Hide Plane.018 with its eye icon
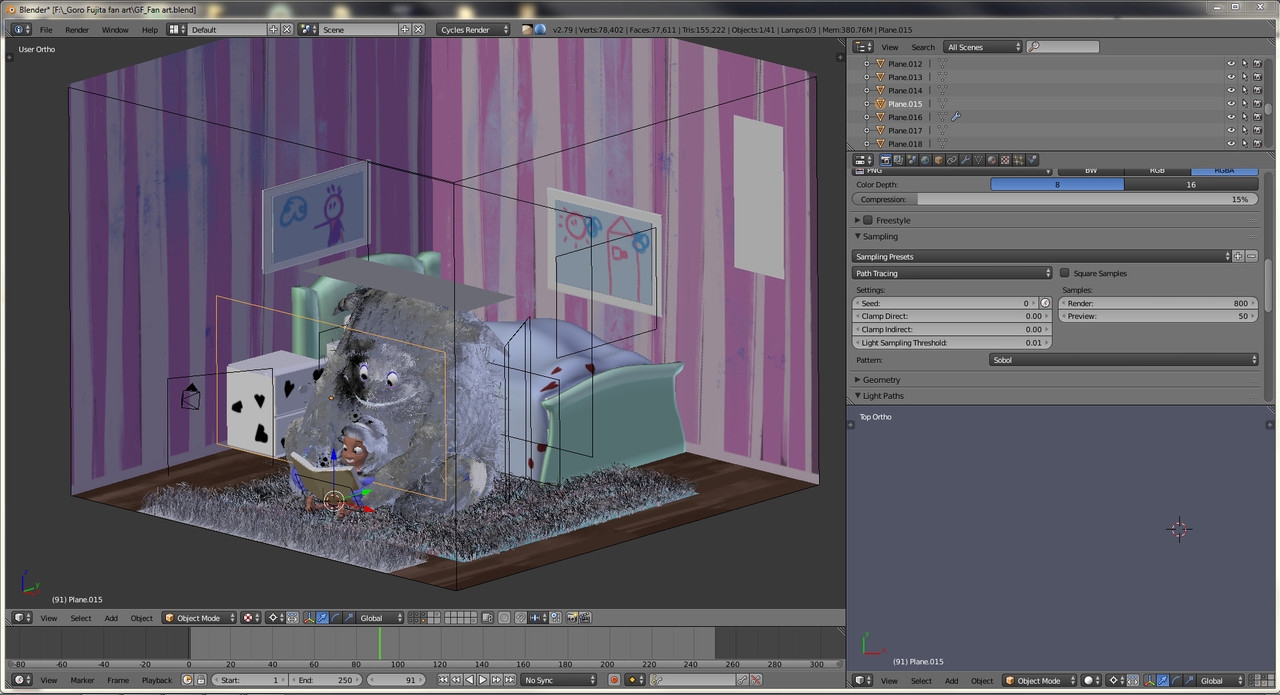 pos(1231,144)
